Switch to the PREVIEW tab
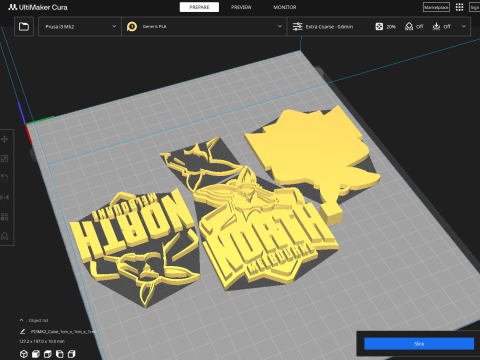Viewport: 480px width, 360px height. [241, 7]
